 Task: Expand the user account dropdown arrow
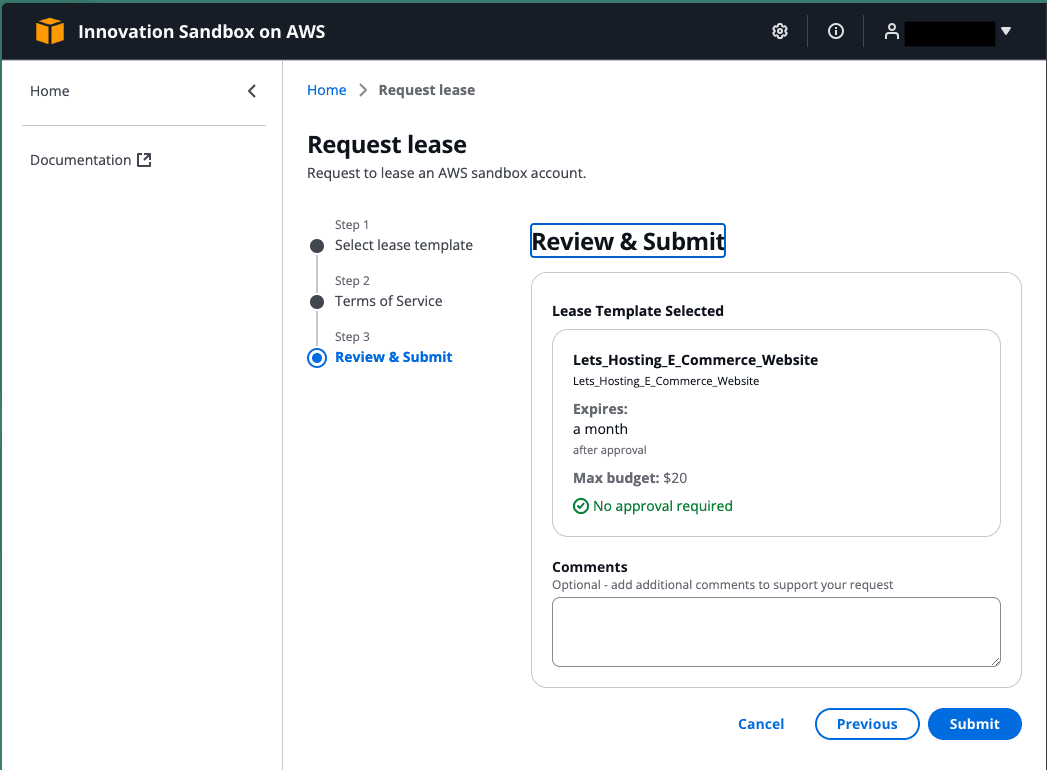click(1006, 32)
